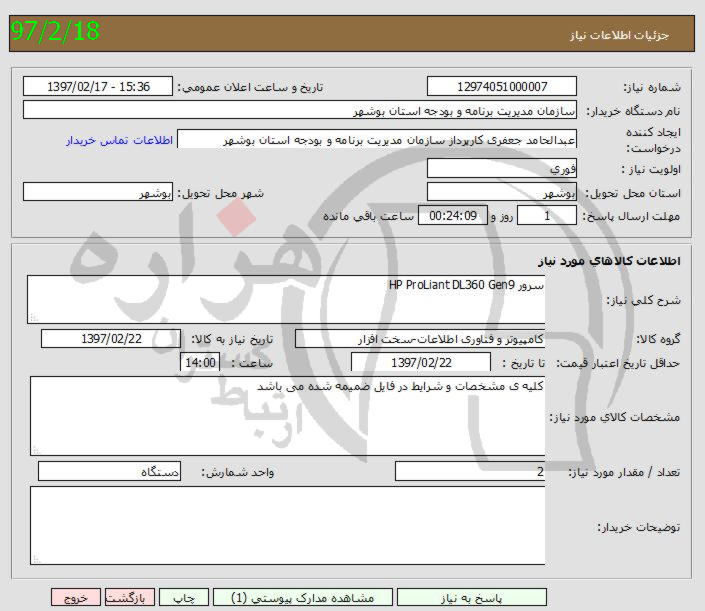Click the header title 'جزئیات اطلاعات نیاز'
The width and height of the screenshot is (705, 611).
pos(619,35)
